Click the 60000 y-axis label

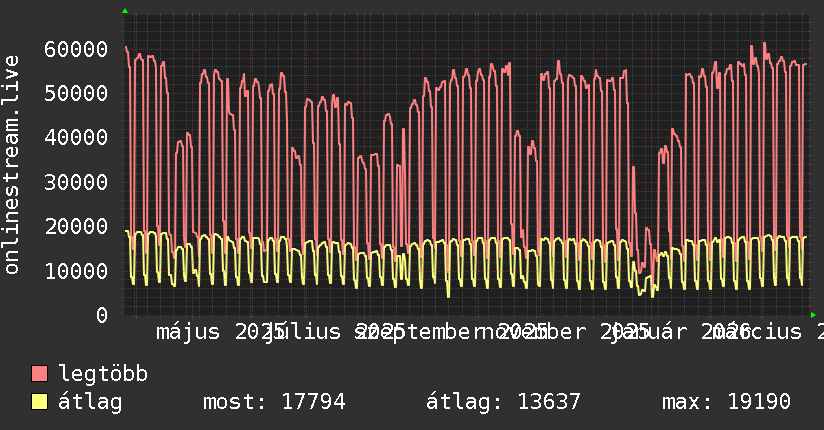(76, 49)
